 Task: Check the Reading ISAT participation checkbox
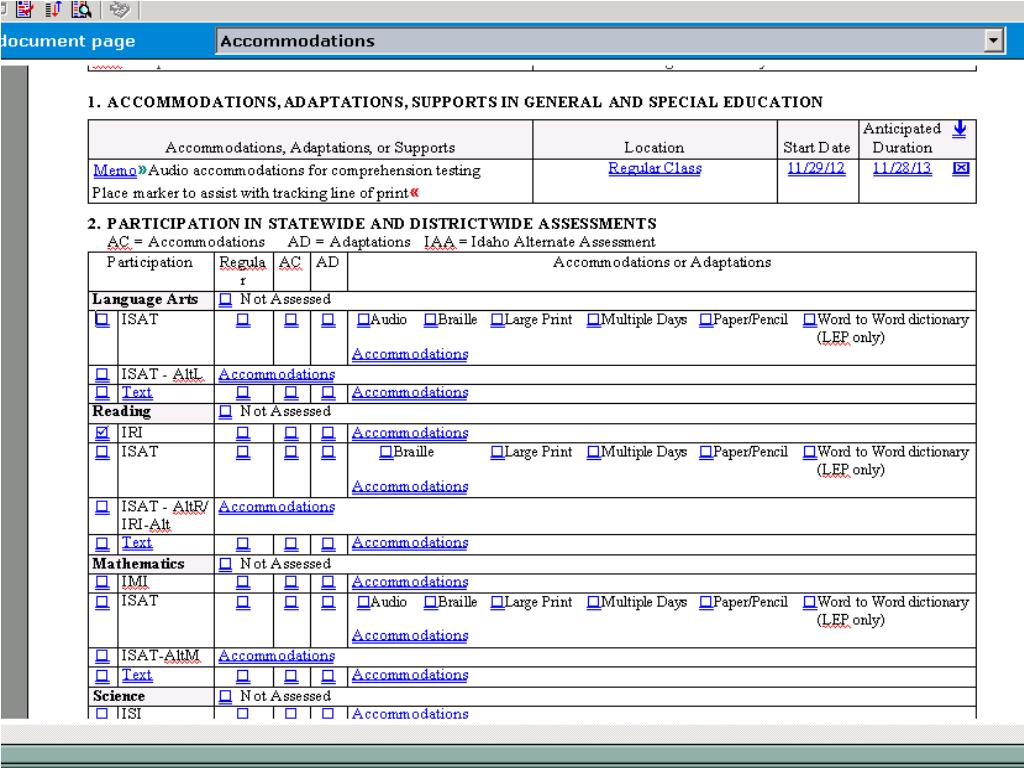click(x=103, y=453)
